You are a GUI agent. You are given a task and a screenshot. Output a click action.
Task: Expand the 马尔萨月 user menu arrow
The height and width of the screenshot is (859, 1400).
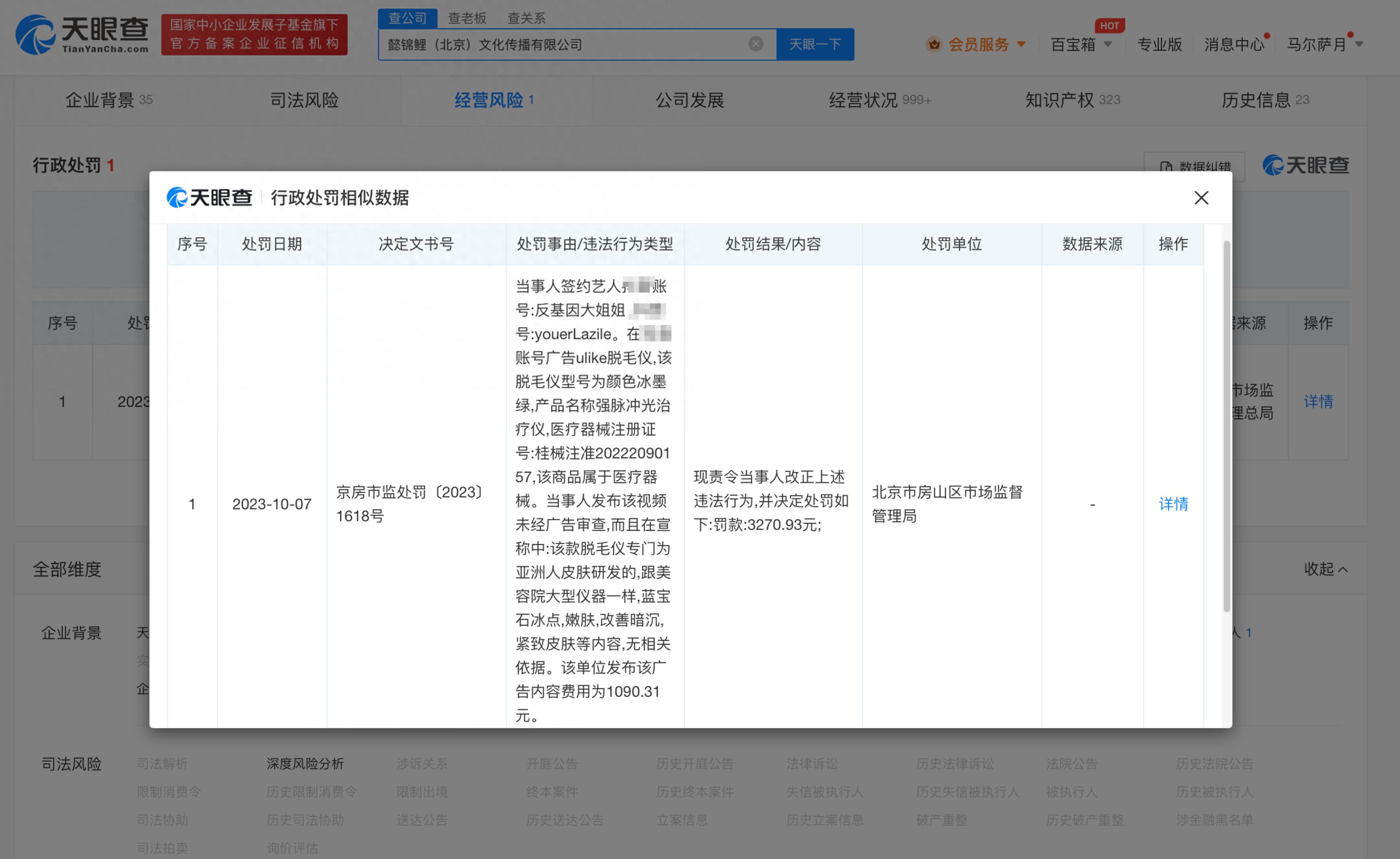tap(1359, 45)
